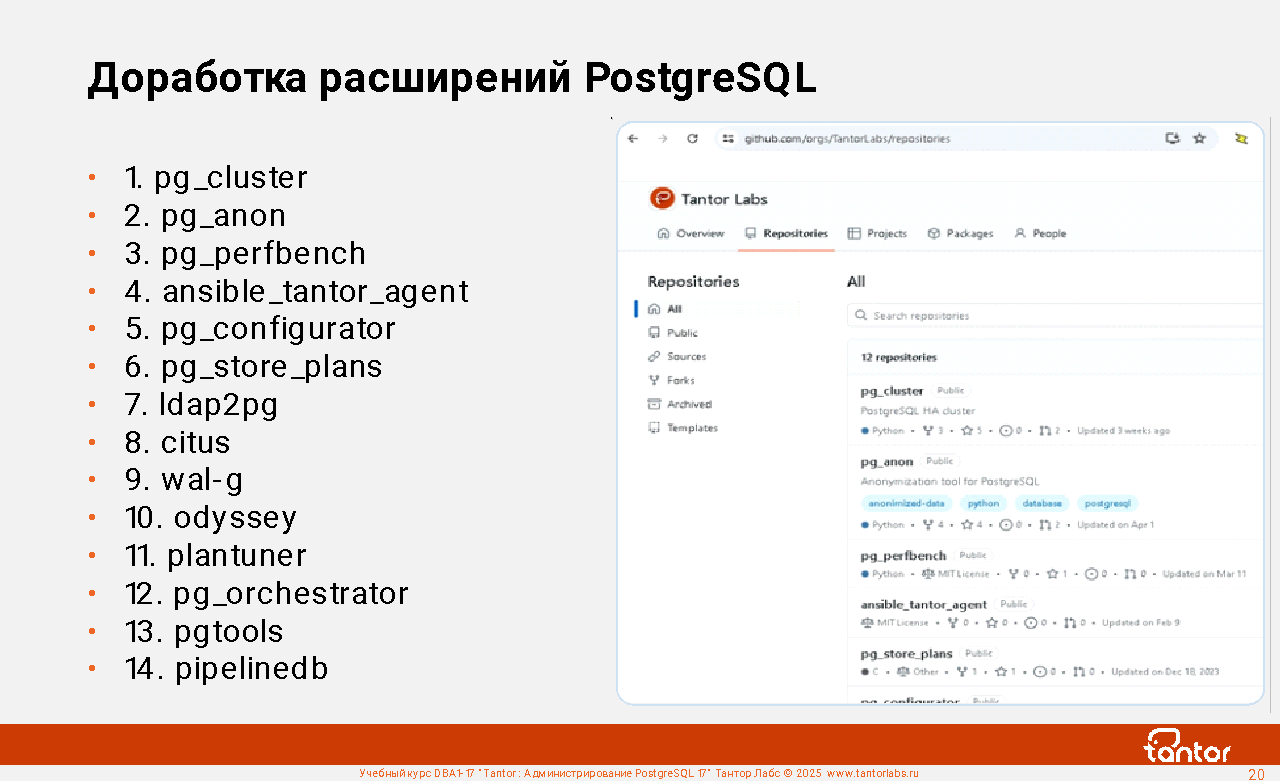Click the anonimized-data topic tag
The width and height of the screenshot is (1280, 781).
click(x=905, y=504)
